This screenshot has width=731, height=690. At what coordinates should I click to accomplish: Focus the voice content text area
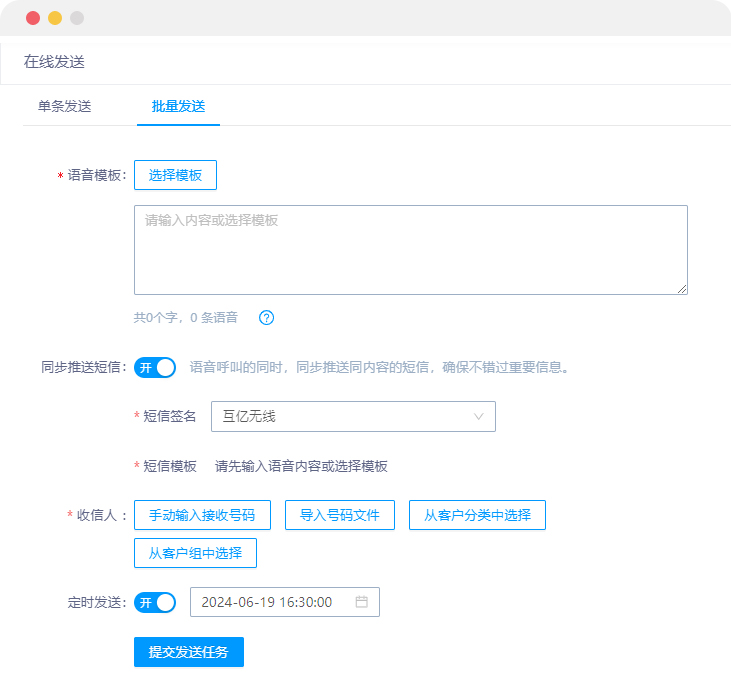pyautogui.click(x=410, y=250)
